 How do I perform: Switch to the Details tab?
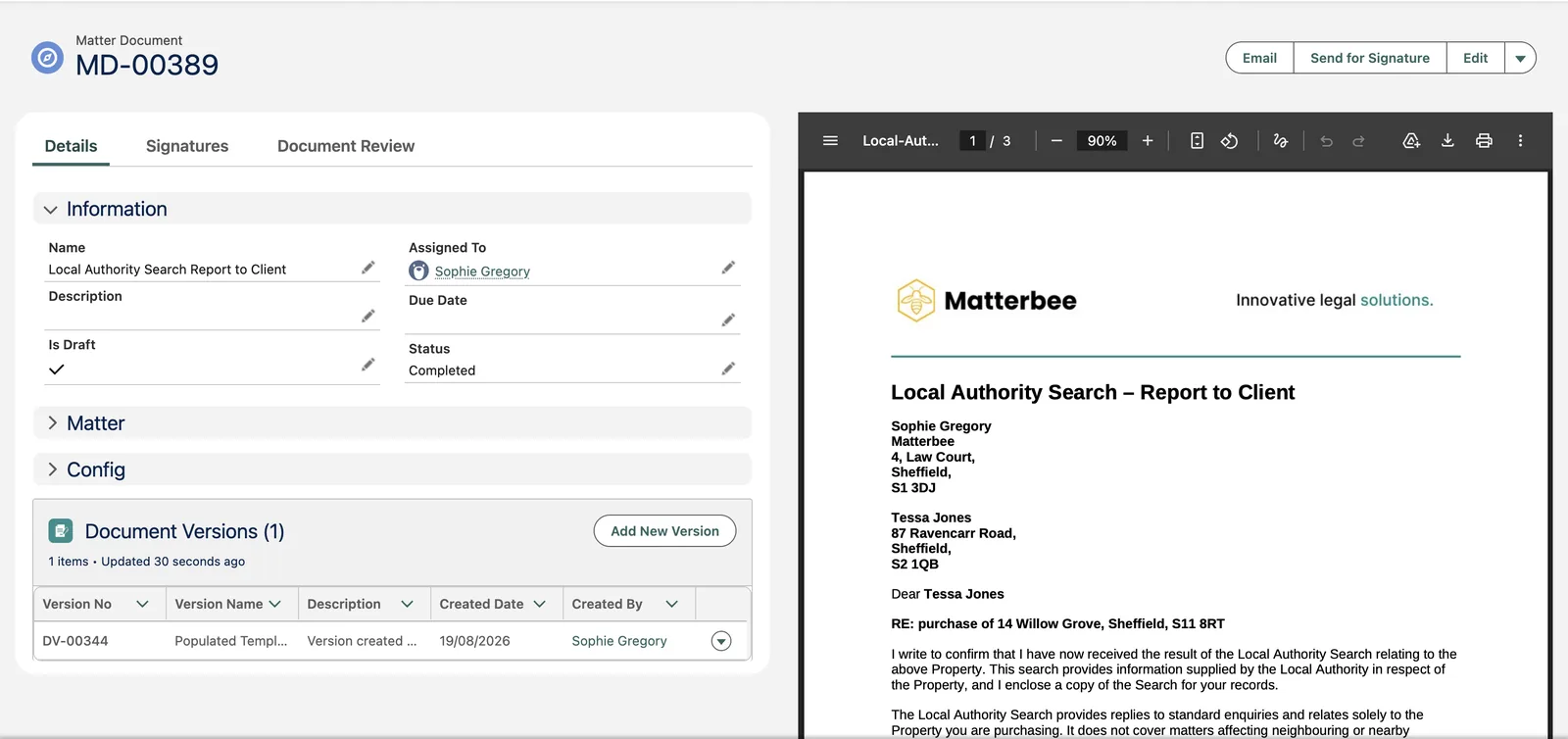[71, 146]
